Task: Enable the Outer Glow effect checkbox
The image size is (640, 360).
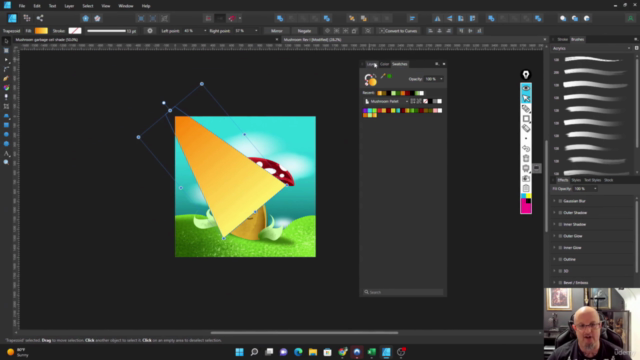Action: [x=560, y=236]
